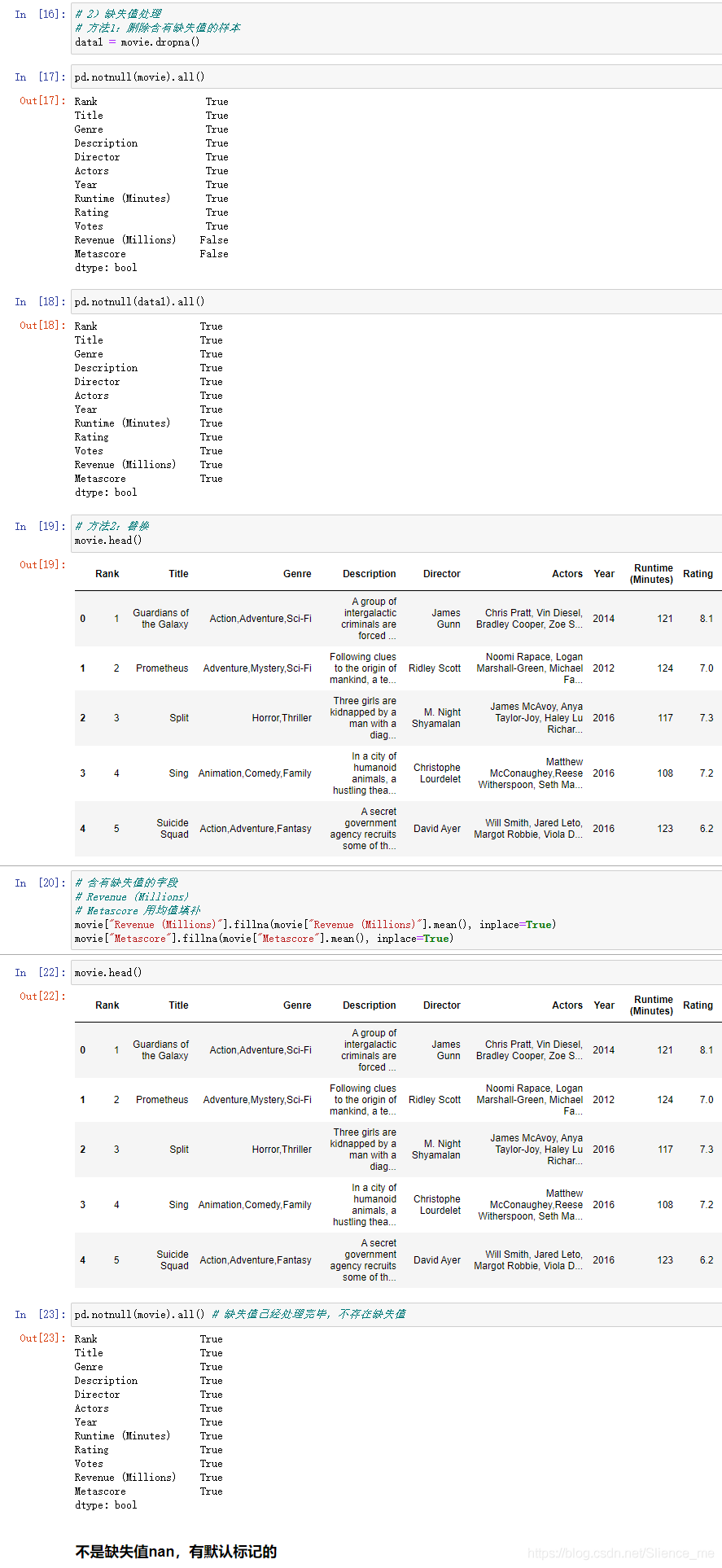Image resolution: width=722 pixels, height=1568 pixels.
Task: Click the Director column header in Out[19] table
Action: (x=442, y=574)
